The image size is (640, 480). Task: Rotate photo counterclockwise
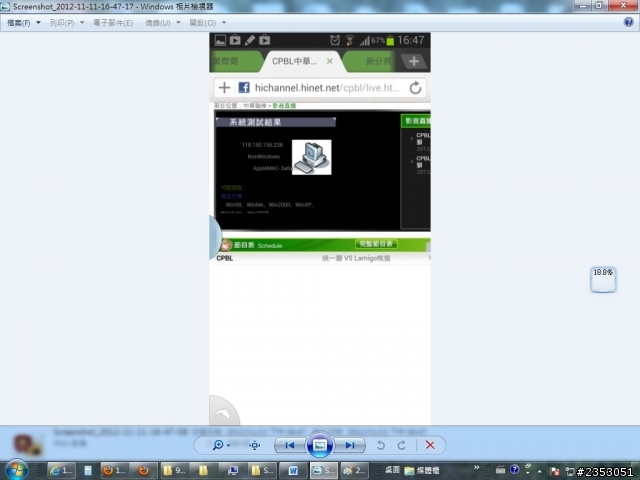click(x=380, y=445)
